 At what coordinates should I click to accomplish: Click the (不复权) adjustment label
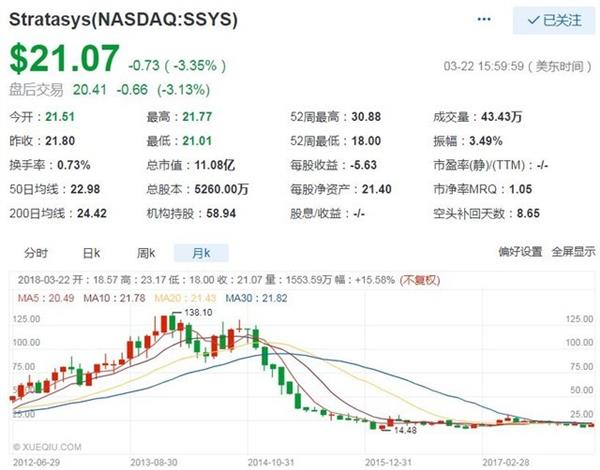point(420,280)
